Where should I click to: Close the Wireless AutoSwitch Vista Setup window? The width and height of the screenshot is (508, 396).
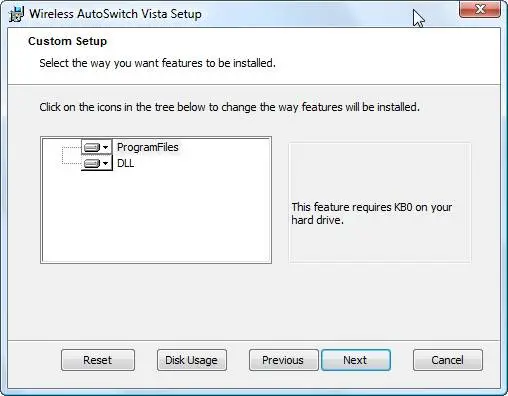[x=480, y=9]
